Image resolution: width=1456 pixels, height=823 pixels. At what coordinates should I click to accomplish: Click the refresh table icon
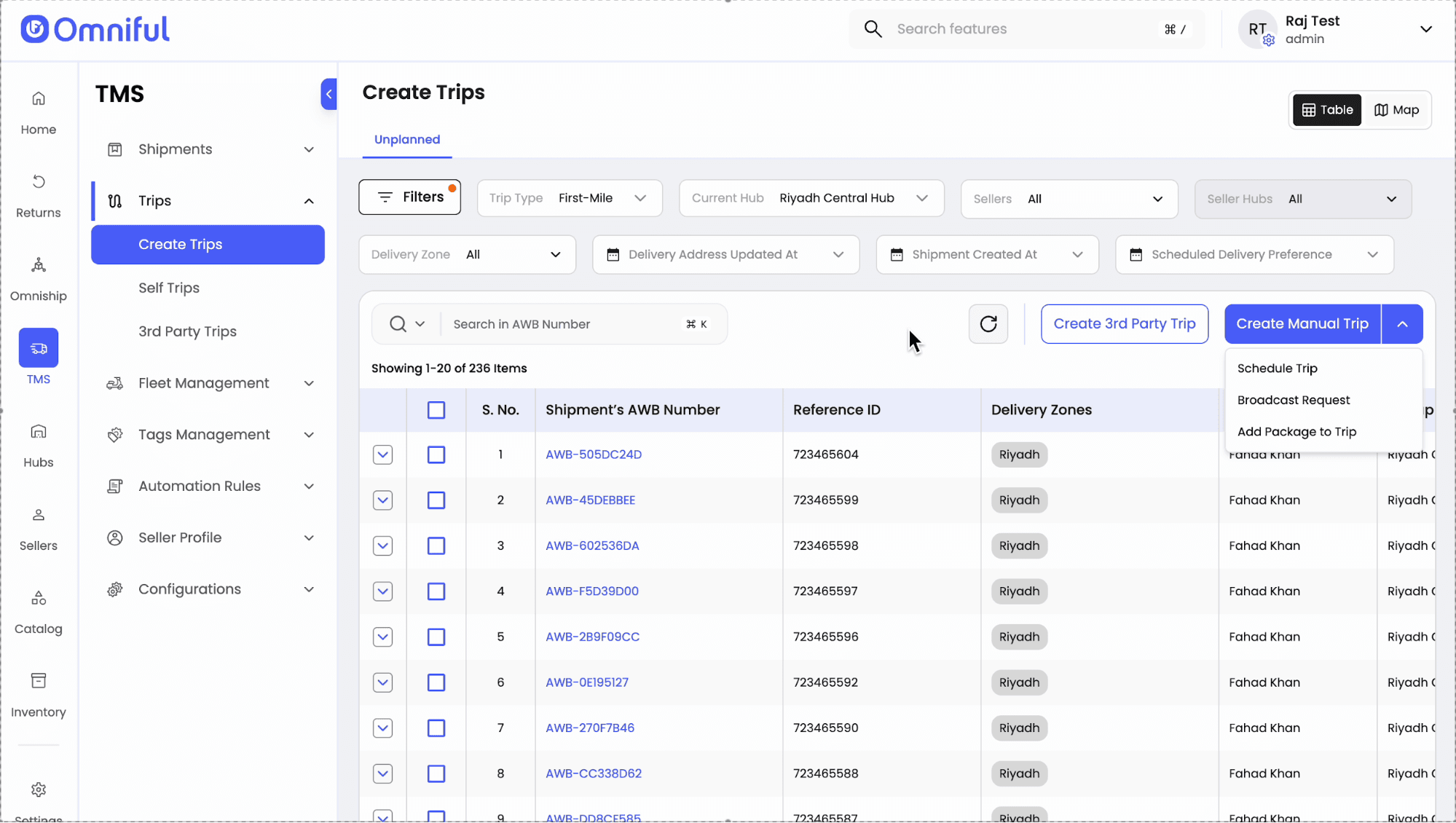(x=988, y=324)
